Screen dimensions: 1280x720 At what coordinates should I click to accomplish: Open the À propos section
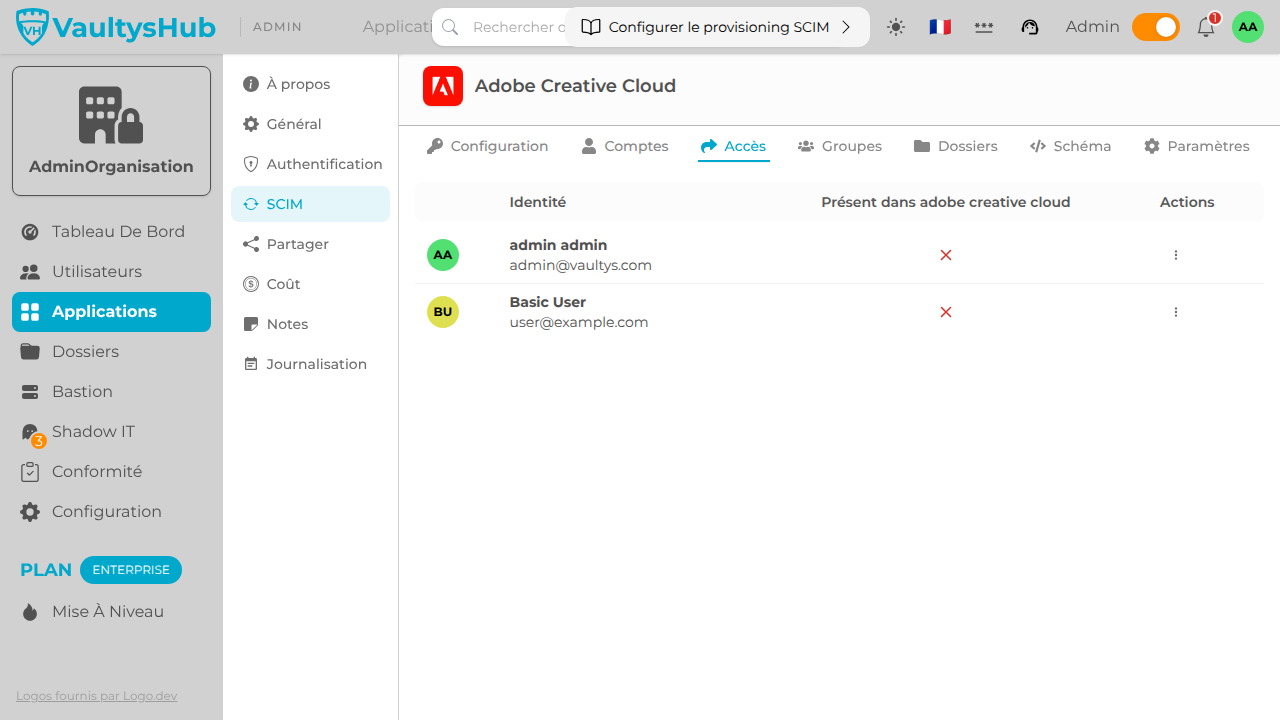click(310, 84)
